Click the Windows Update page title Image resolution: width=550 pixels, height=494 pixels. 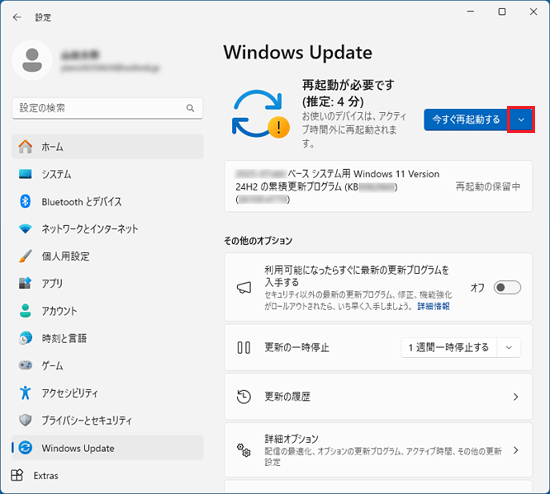[298, 53]
